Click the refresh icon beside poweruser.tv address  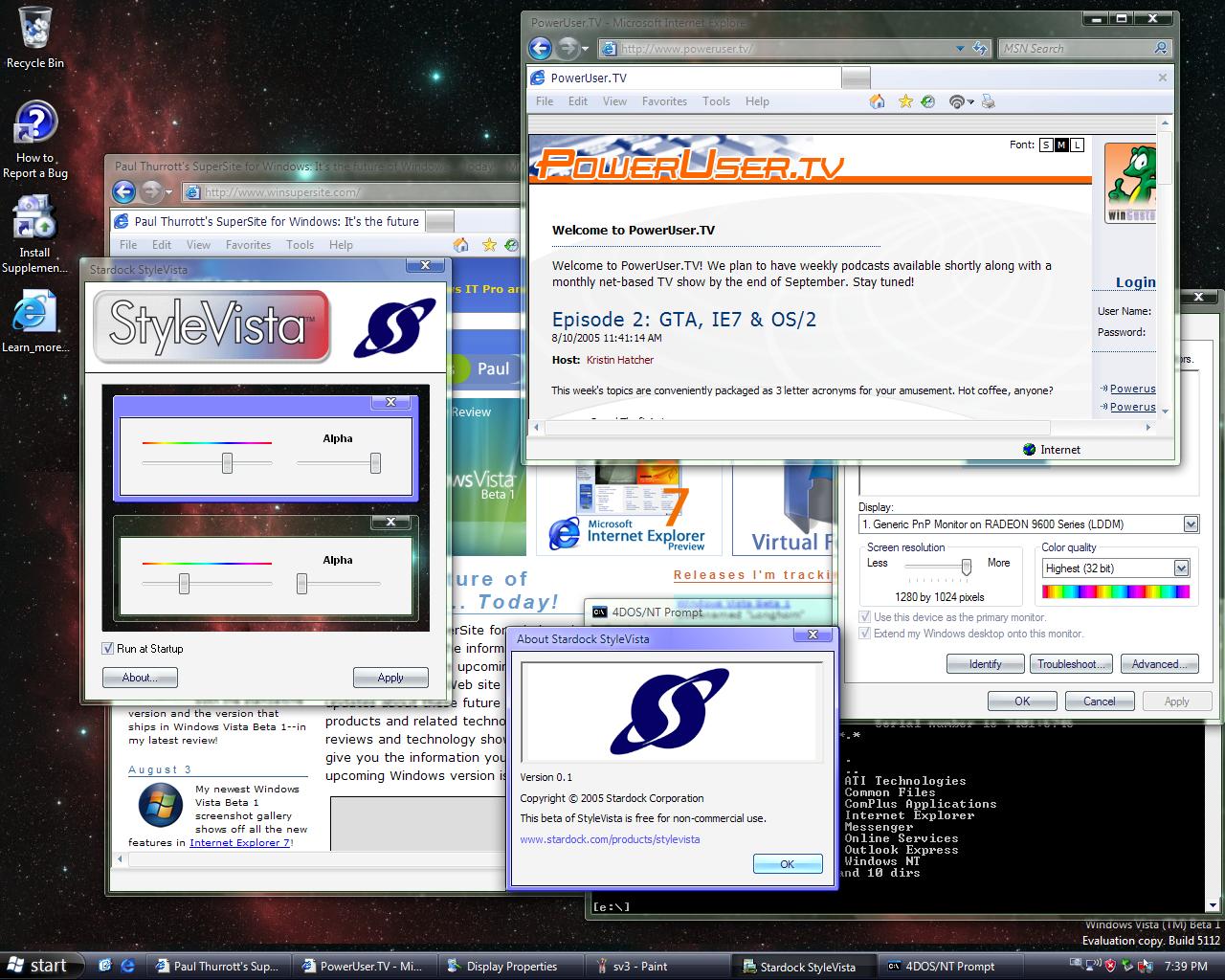click(980, 48)
